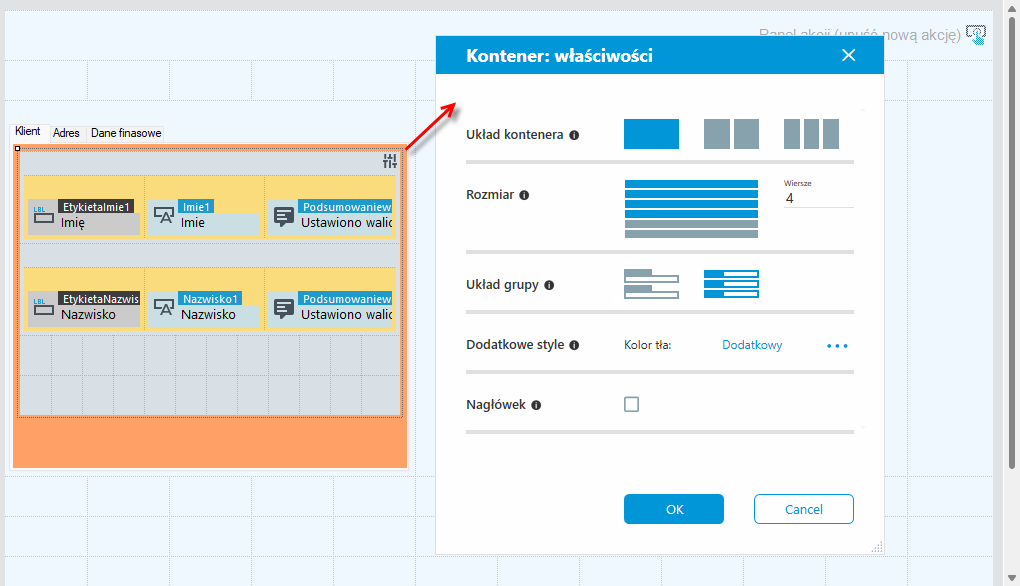Click info icon for Dodatkowe style
Viewport: 1020px width, 586px height.
tap(574, 345)
